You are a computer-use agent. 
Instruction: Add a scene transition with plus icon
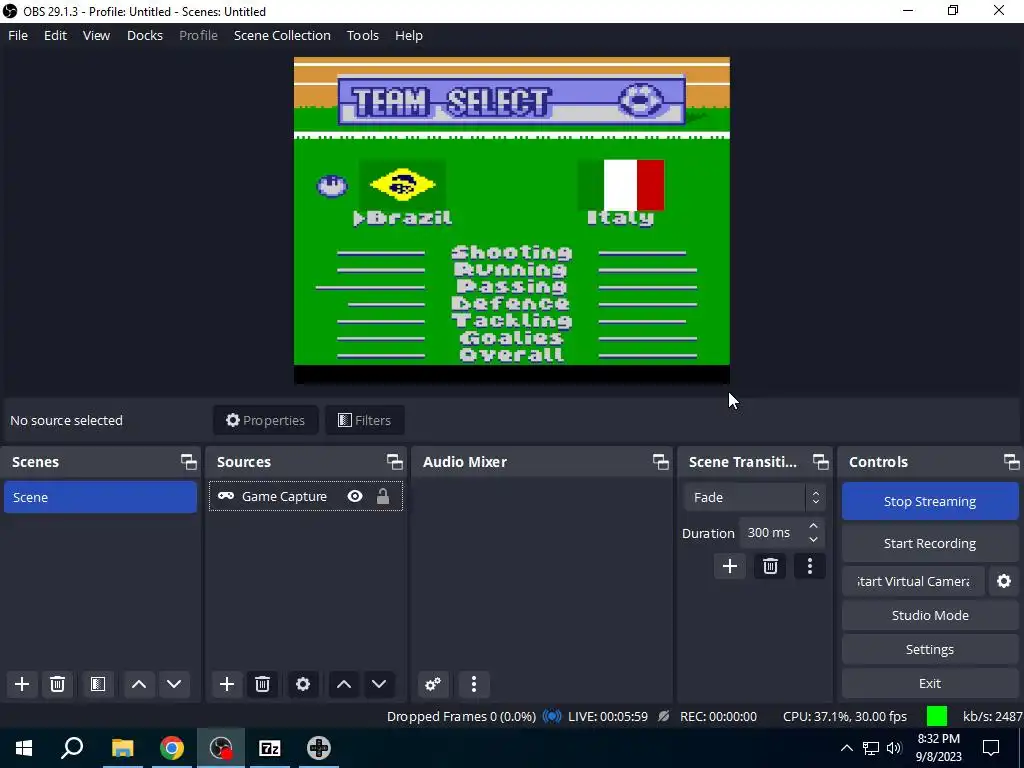(729, 566)
